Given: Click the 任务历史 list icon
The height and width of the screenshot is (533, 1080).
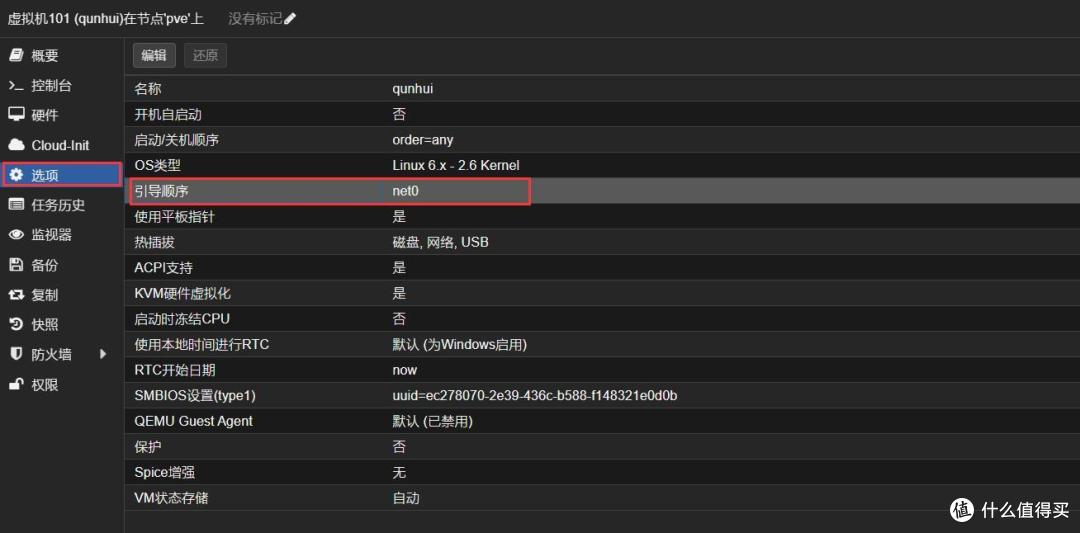Looking at the screenshot, I should pyautogui.click(x=16, y=205).
